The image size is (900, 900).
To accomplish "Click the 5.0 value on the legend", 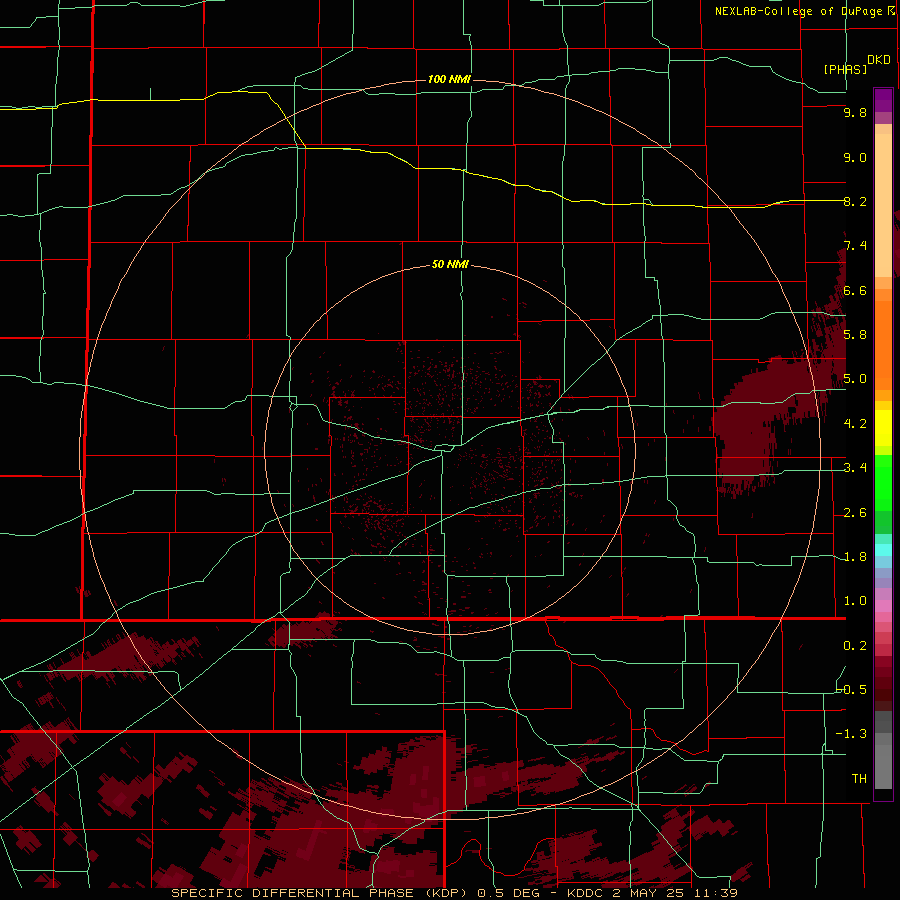I will point(855,379).
